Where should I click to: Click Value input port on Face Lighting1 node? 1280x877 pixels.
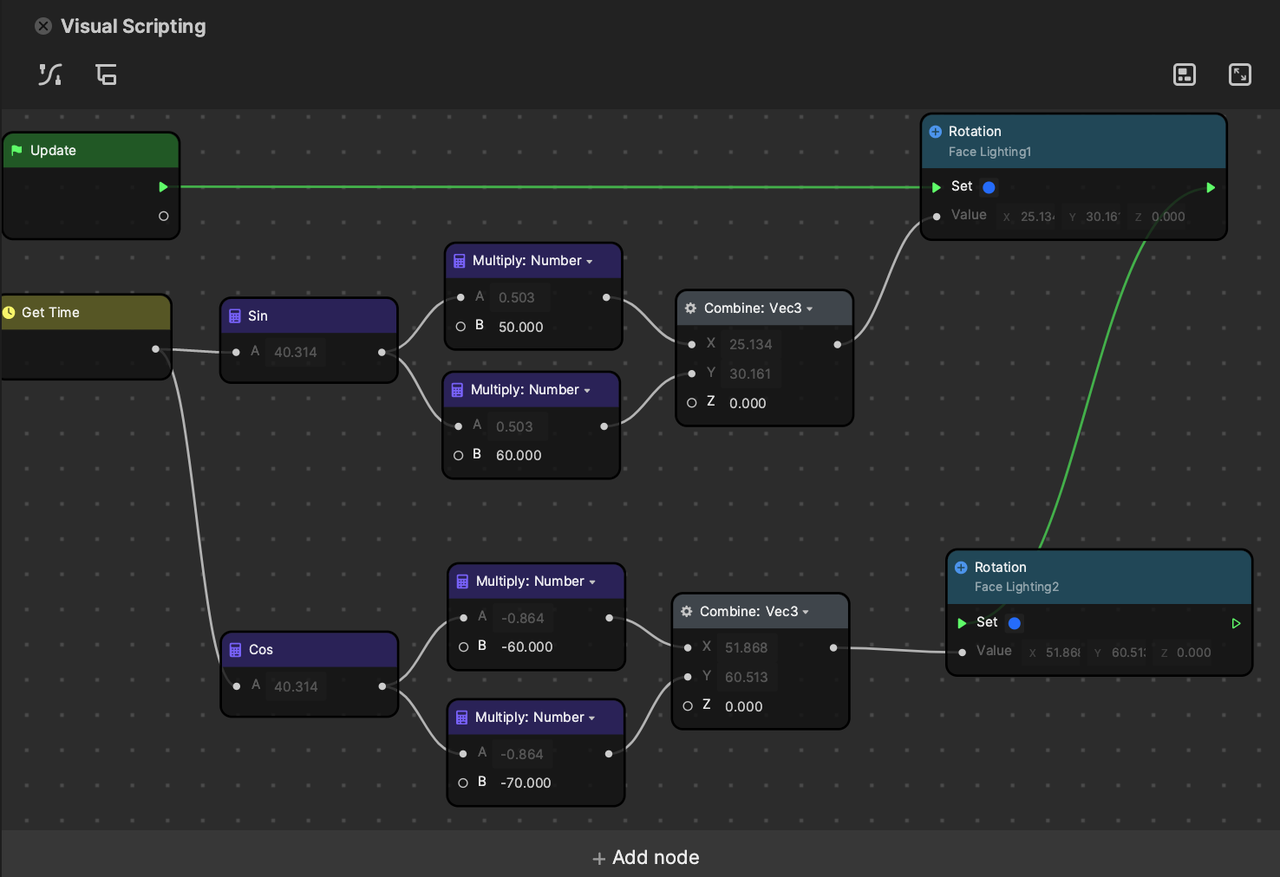936,216
